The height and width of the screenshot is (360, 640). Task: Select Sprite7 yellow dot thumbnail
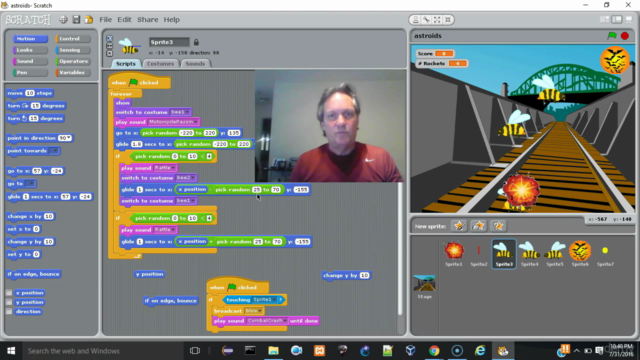(605, 254)
